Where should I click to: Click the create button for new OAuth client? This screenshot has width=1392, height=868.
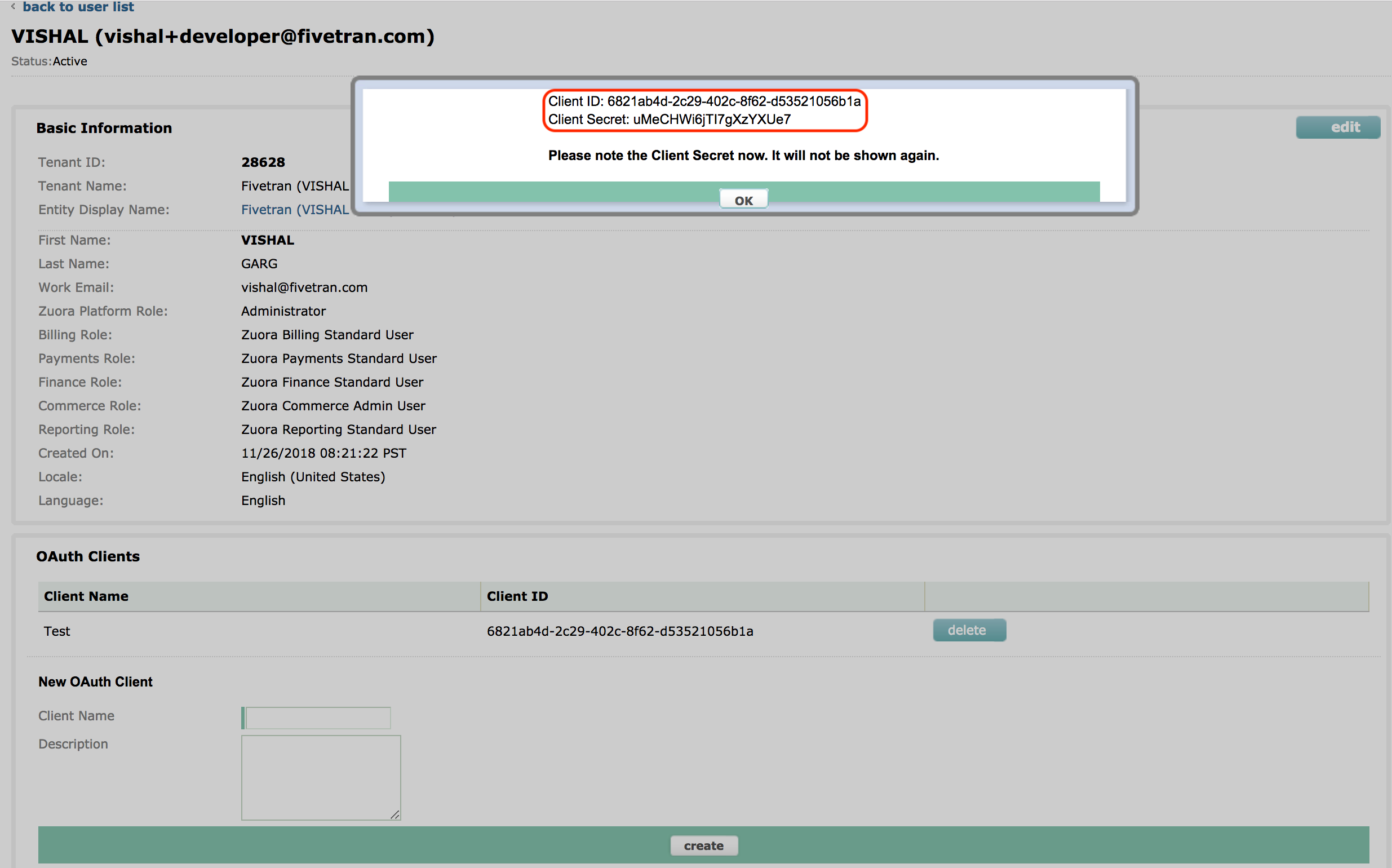(704, 845)
